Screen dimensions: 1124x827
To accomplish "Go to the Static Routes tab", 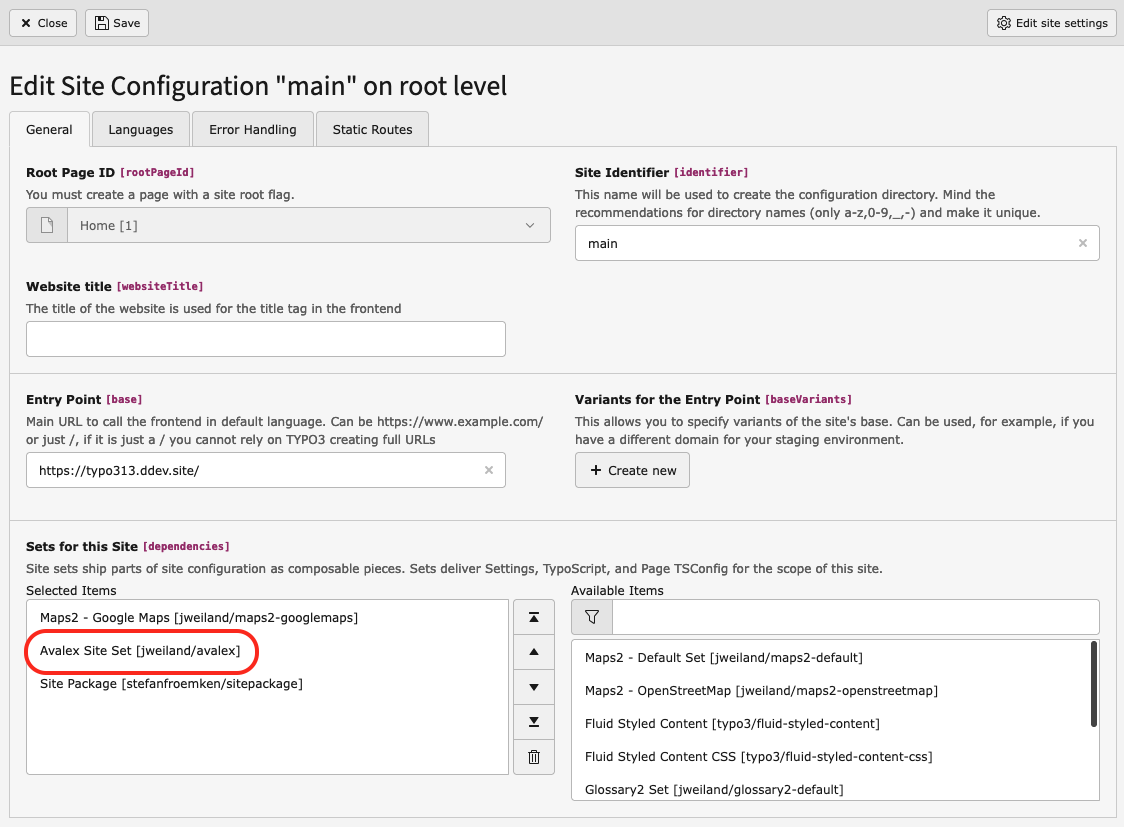I will click(x=372, y=129).
